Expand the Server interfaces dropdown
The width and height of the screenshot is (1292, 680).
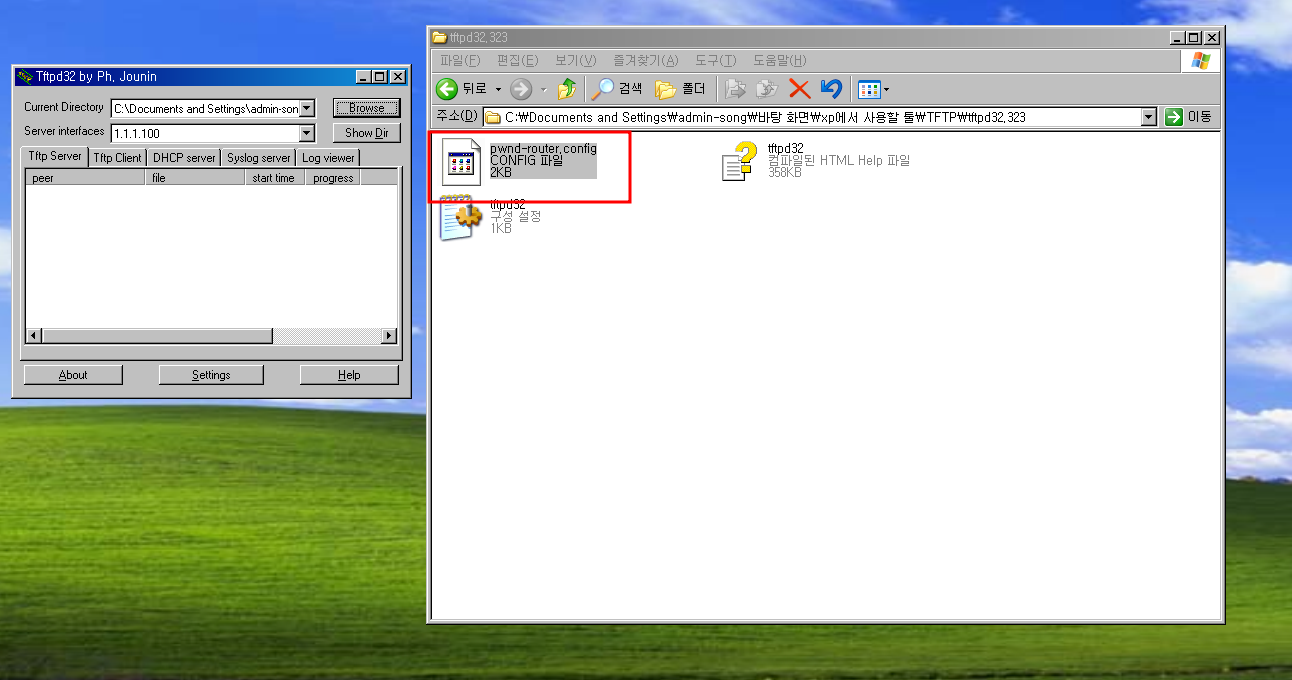coord(307,133)
